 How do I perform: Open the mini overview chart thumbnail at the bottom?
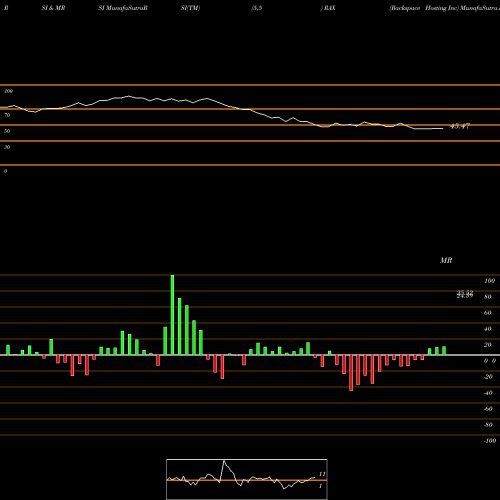pyautogui.click(x=247, y=479)
